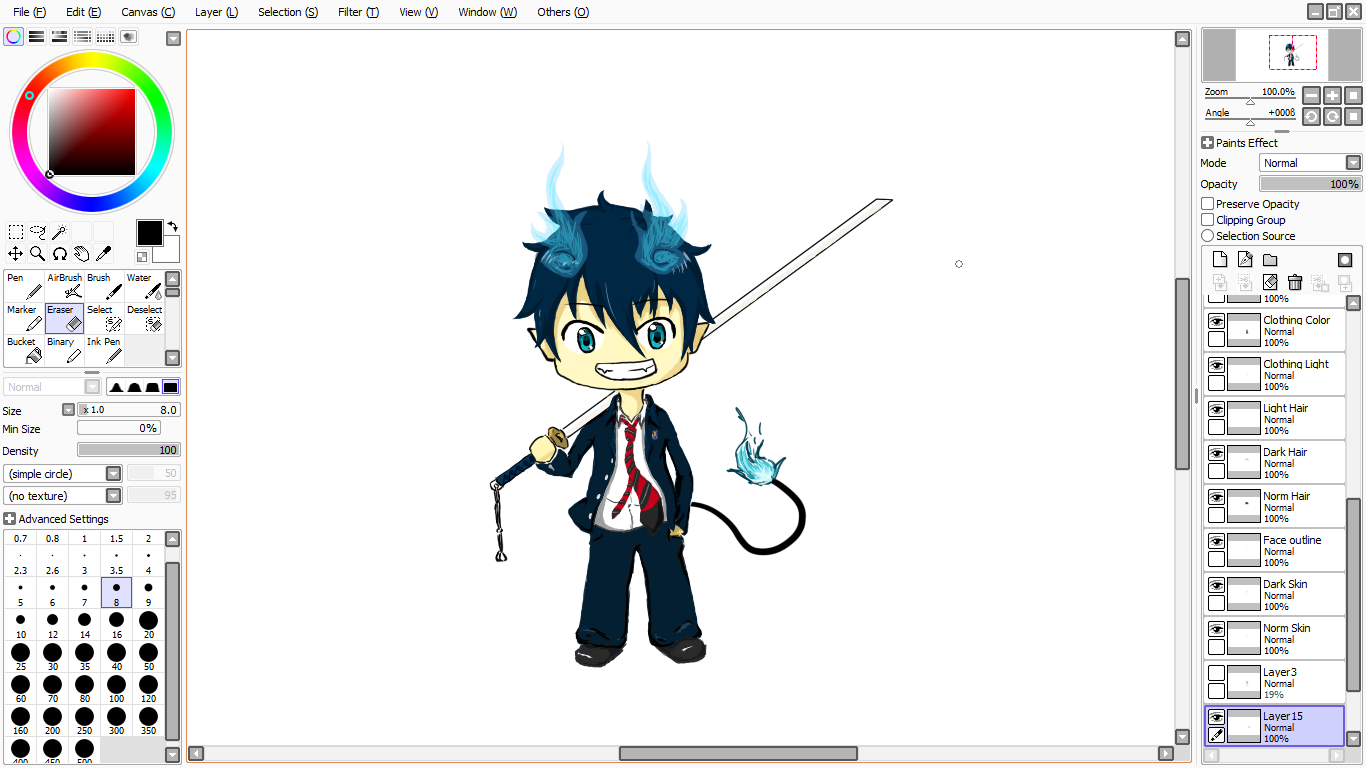Create a new layer folder
Image resolution: width=1366 pixels, height=768 pixels.
point(1270,260)
